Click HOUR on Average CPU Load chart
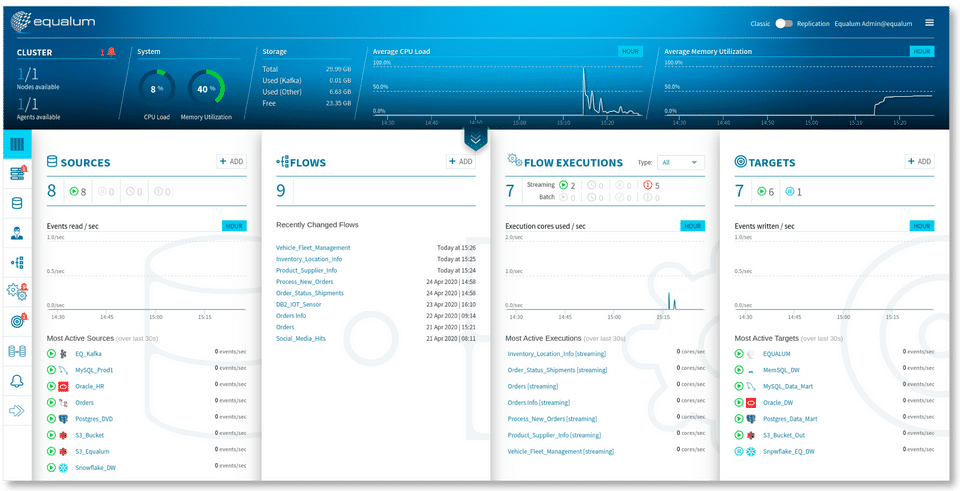The height and width of the screenshot is (491, 960). tap(630, 51)
